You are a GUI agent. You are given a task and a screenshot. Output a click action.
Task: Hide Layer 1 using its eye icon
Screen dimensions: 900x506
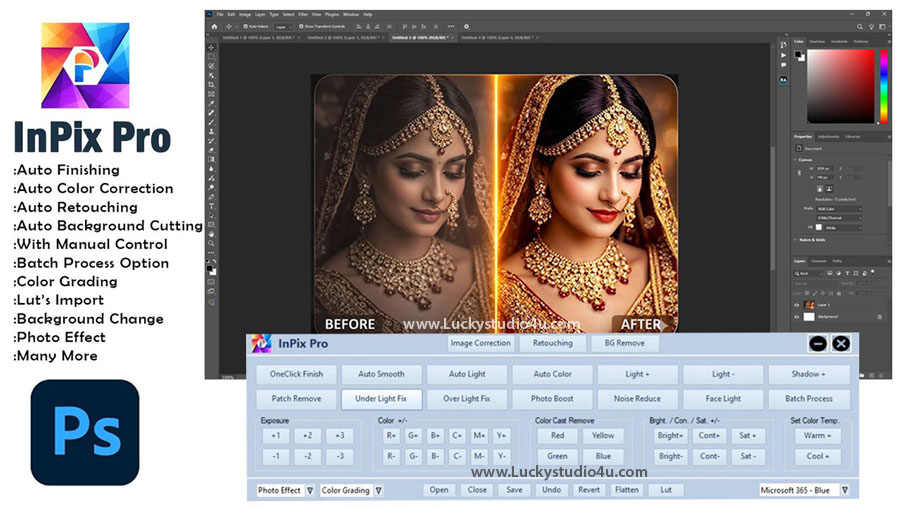[797, 305]
